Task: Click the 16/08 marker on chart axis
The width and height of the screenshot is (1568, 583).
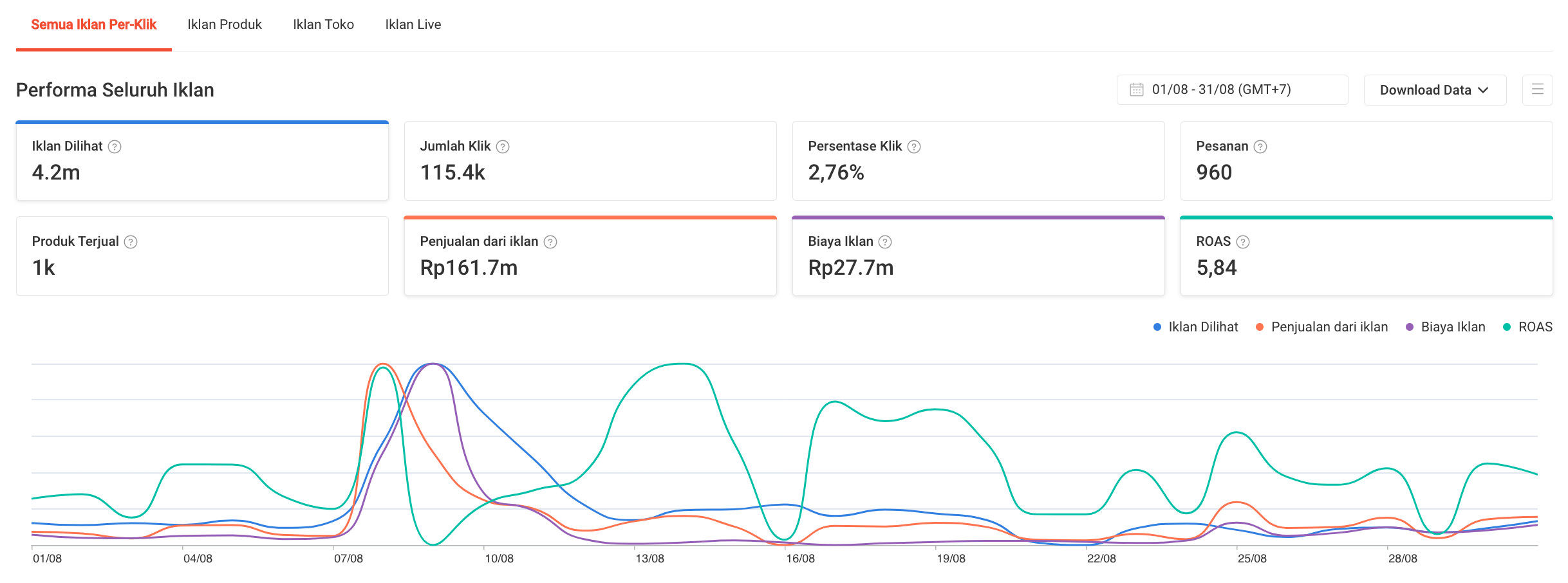Action: pyautogui.click(x=800, y=558)
